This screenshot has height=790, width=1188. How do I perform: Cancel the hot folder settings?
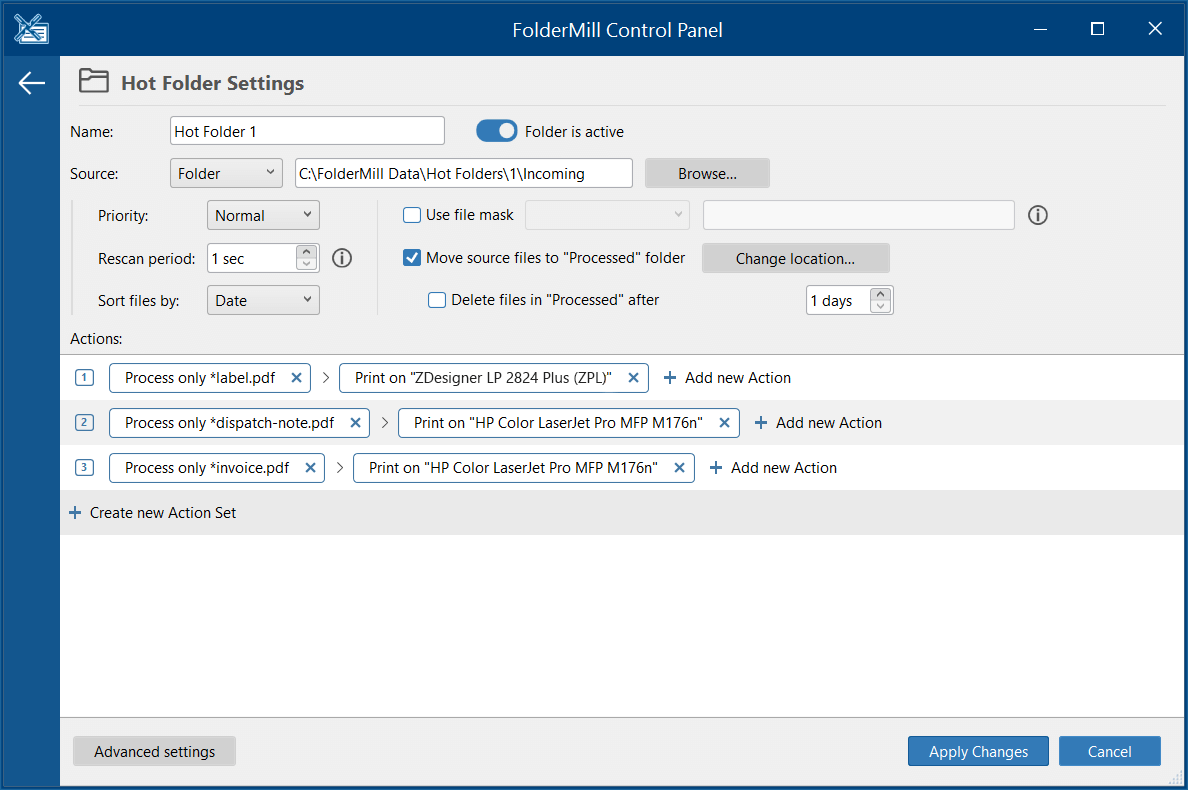click(x=1109, y=751)
